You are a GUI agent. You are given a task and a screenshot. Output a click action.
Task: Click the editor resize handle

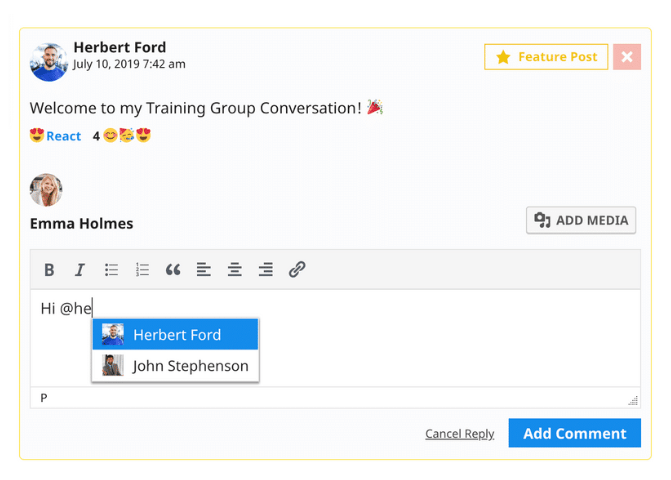632,400
